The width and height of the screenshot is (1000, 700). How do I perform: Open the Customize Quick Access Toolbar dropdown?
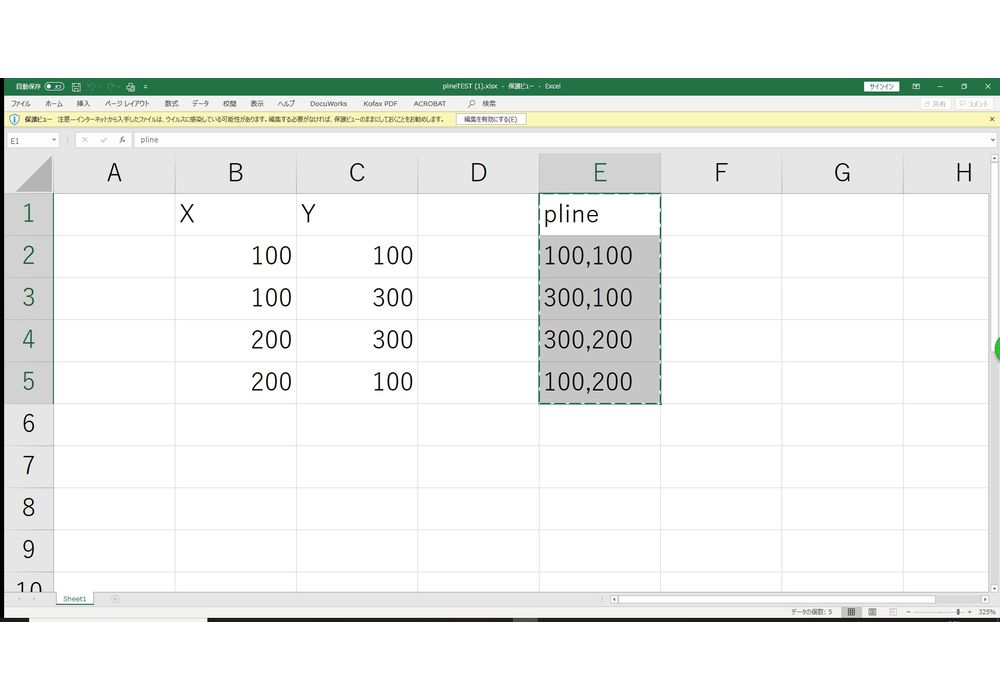click(x=145, y=87)
